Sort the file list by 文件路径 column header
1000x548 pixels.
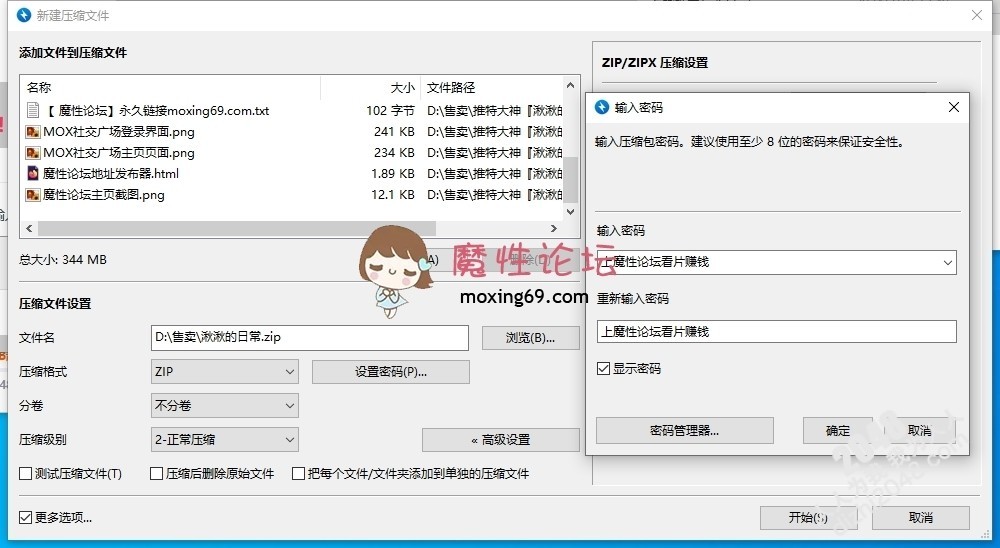(x=492, y=87)
